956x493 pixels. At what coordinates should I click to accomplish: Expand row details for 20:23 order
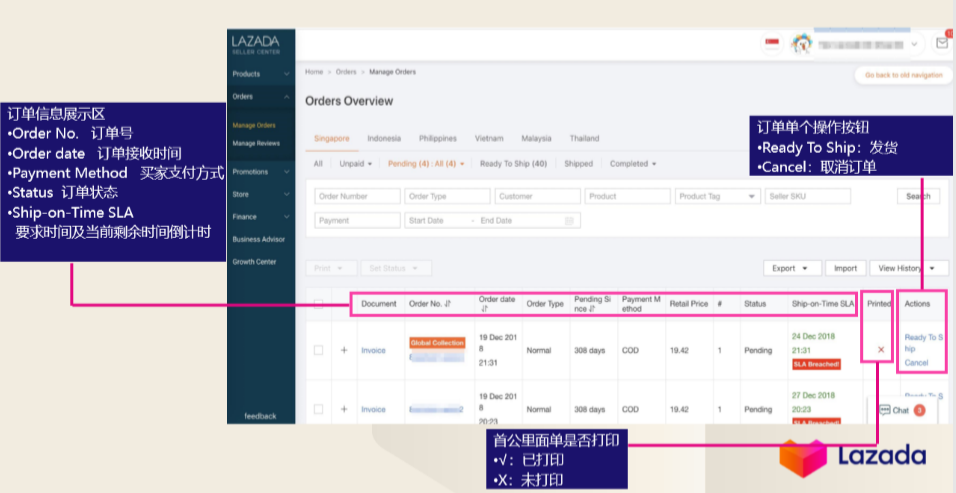click(x=344, y=410)
